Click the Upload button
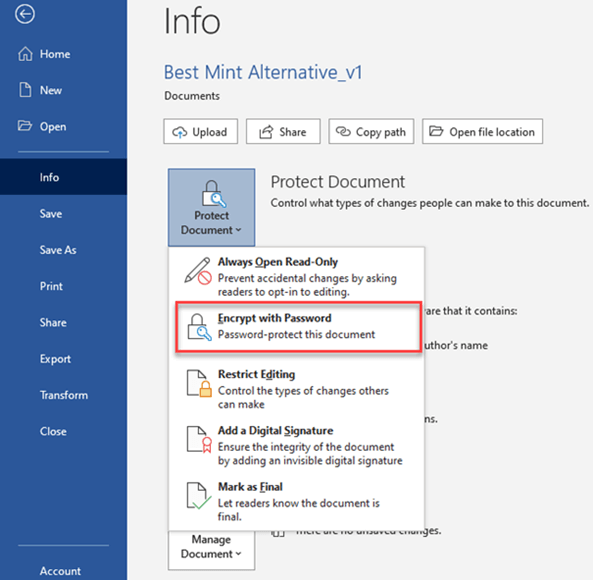The image size is (593, 580). point(200,131)
